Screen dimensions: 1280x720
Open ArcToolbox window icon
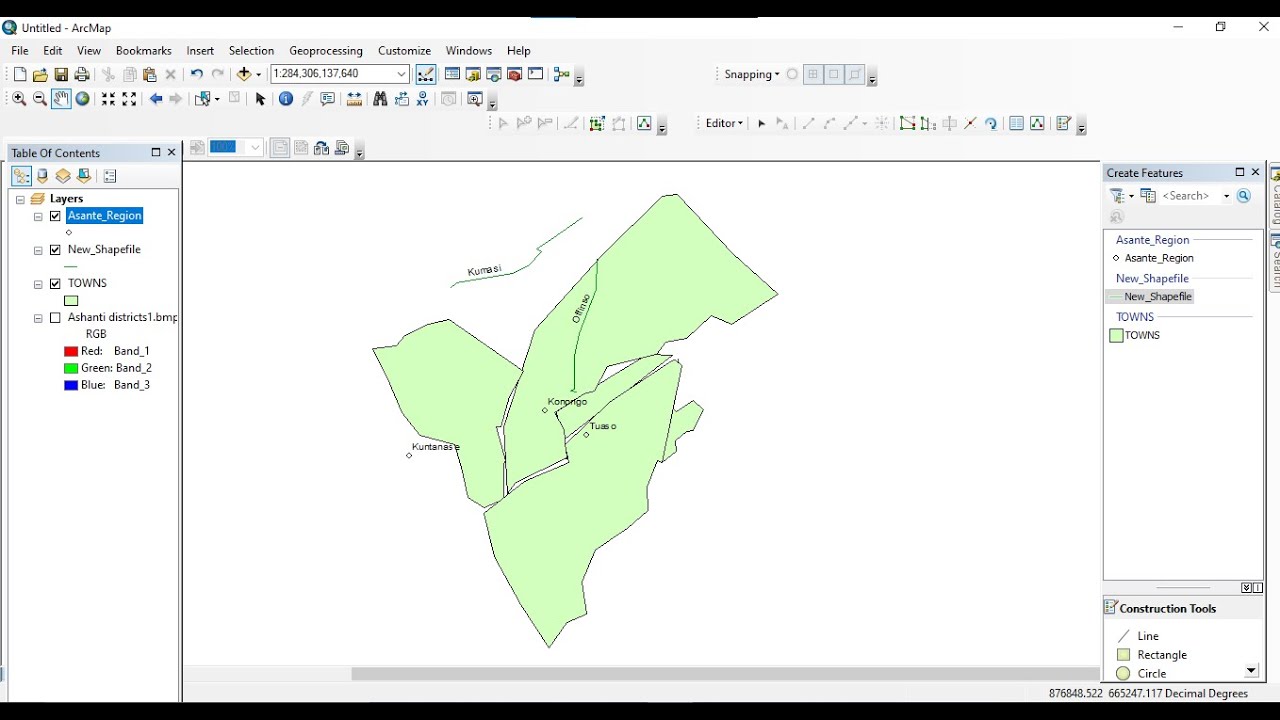514,74
